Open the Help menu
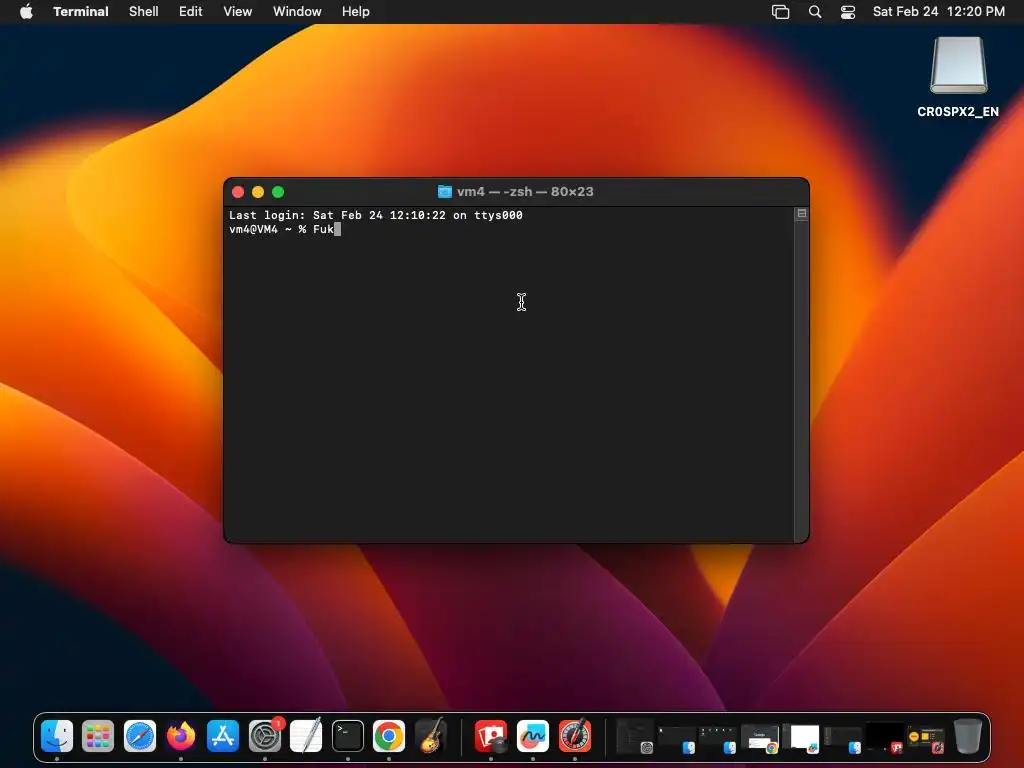The image size is (1024, 768). pos(356,11)
